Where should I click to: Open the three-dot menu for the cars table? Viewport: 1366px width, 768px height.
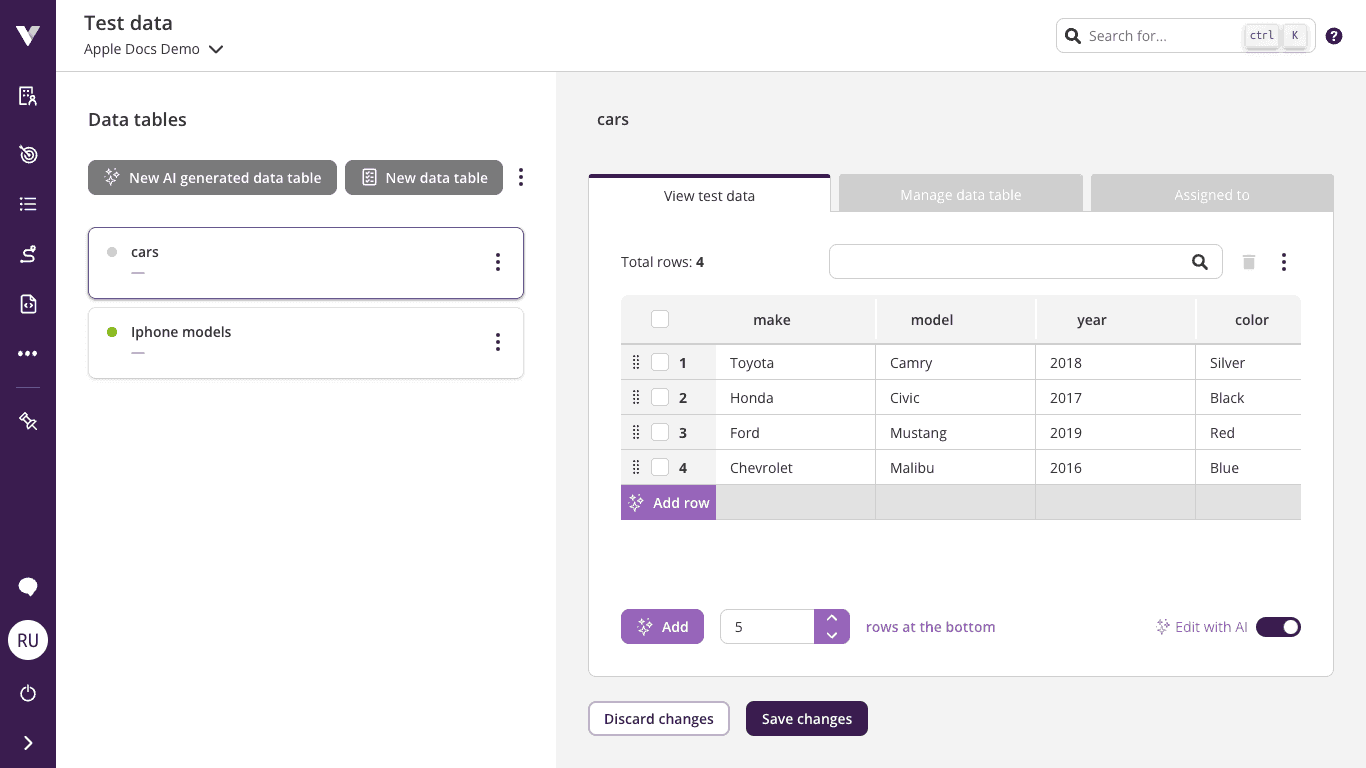tap(498, 262)
